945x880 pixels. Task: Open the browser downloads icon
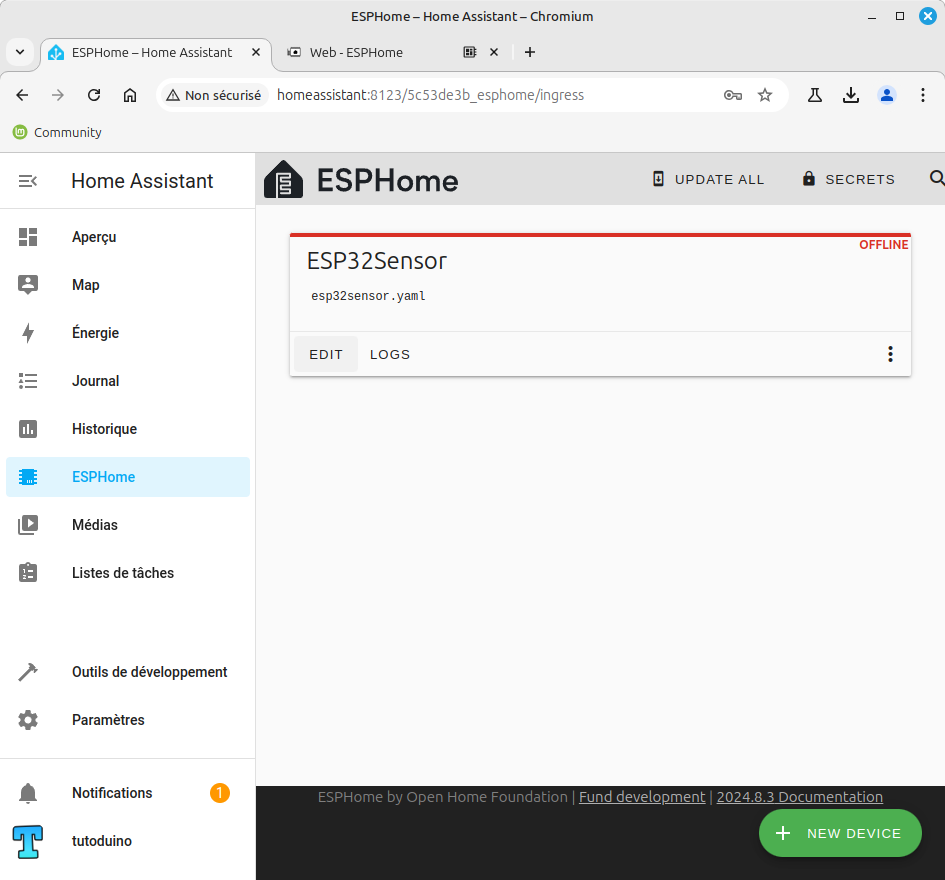(851, 95)
